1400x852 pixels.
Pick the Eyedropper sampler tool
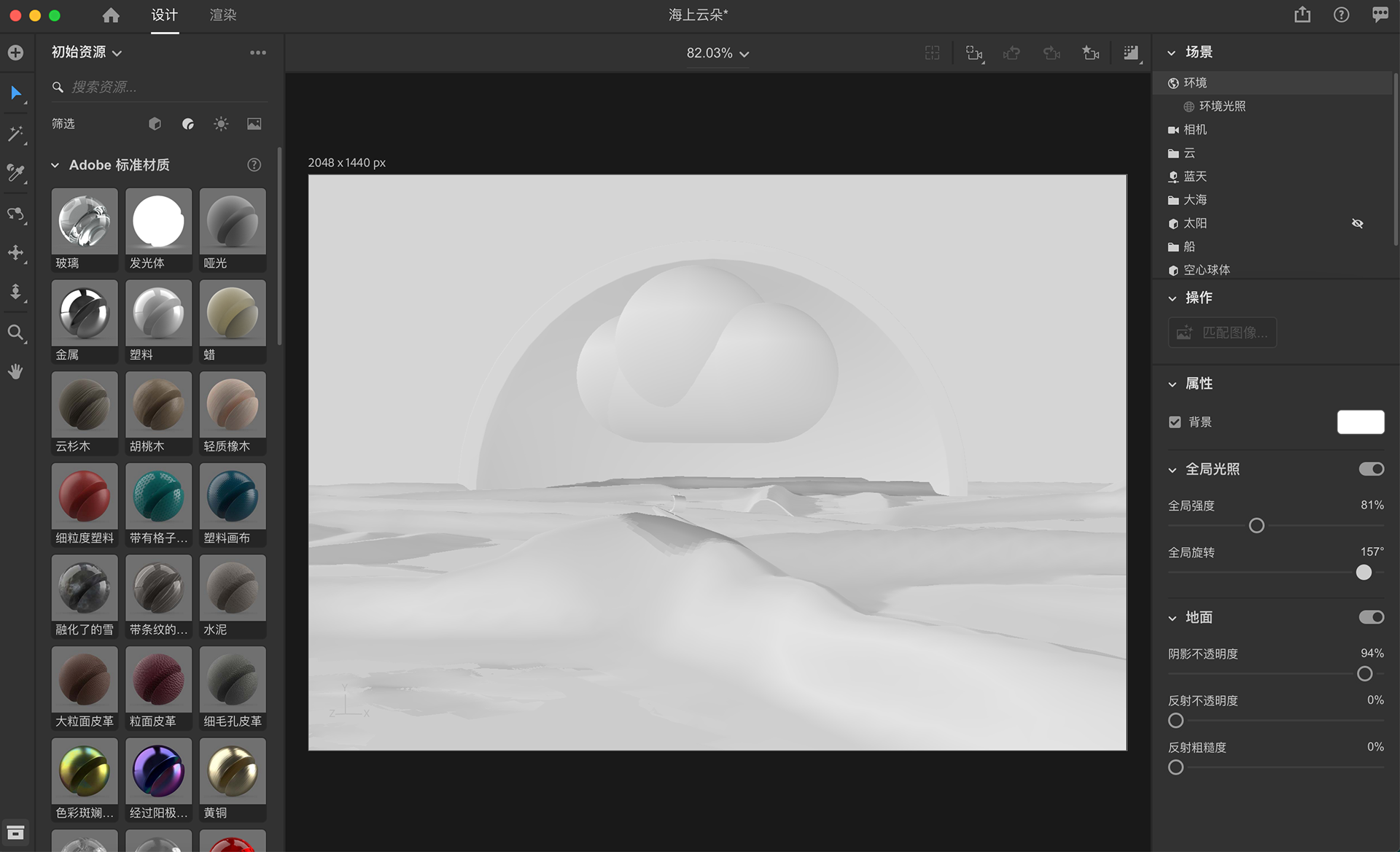coord(15,173)
